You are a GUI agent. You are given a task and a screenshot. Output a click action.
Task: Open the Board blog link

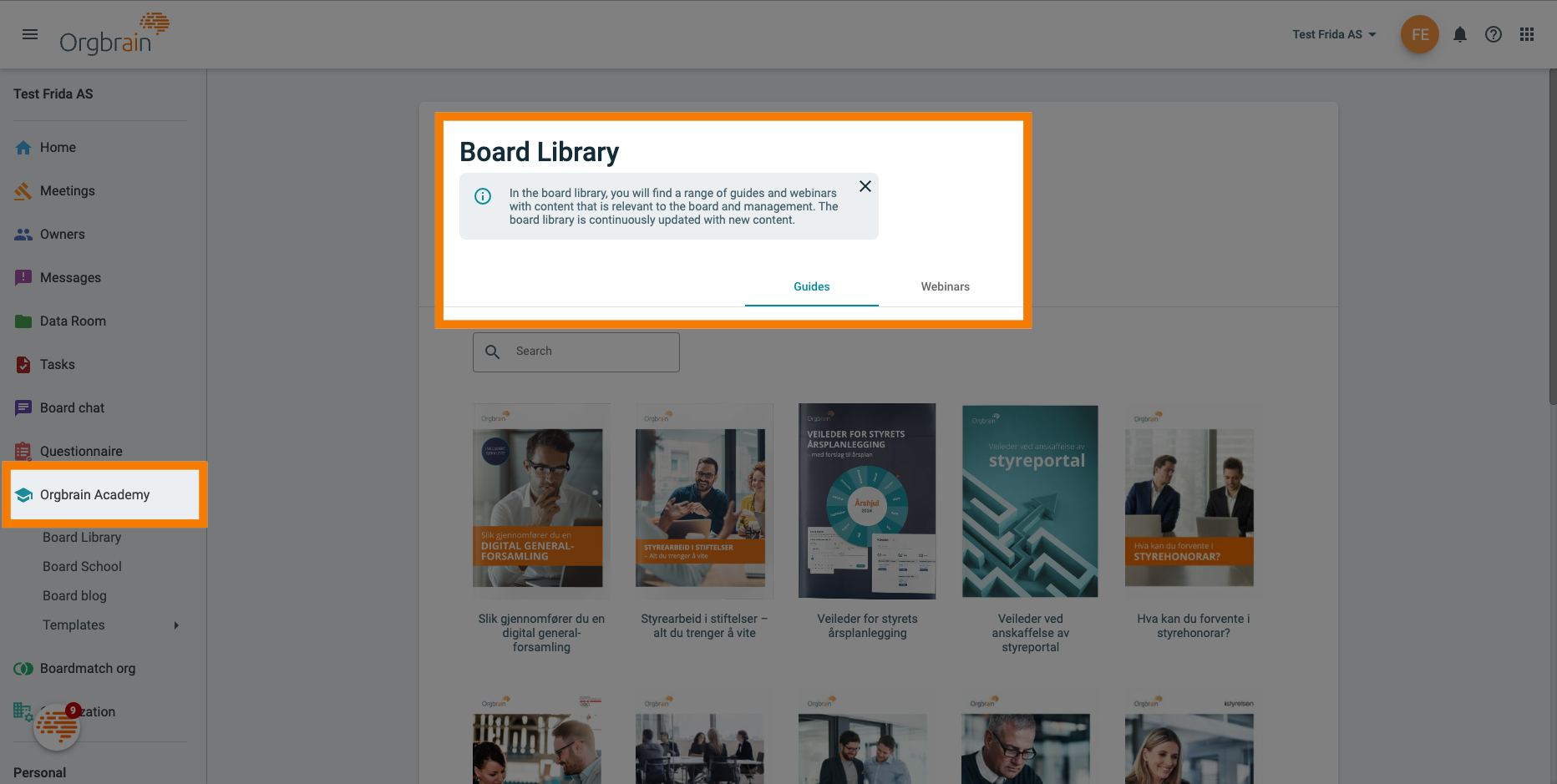point(74,595)
